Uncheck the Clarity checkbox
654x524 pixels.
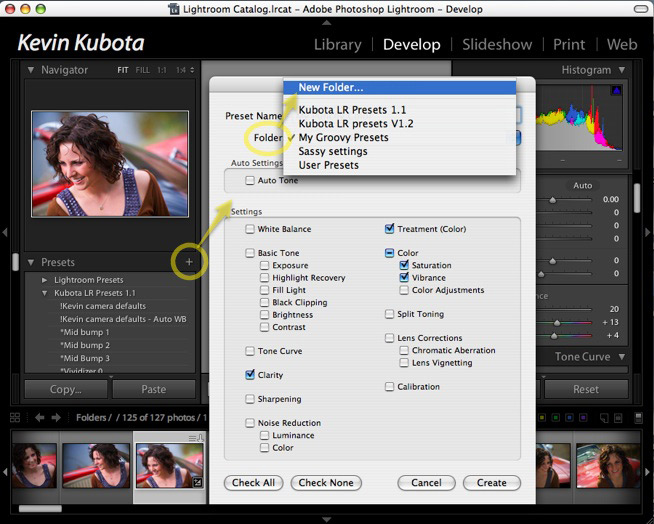click(x=250, y=374)
